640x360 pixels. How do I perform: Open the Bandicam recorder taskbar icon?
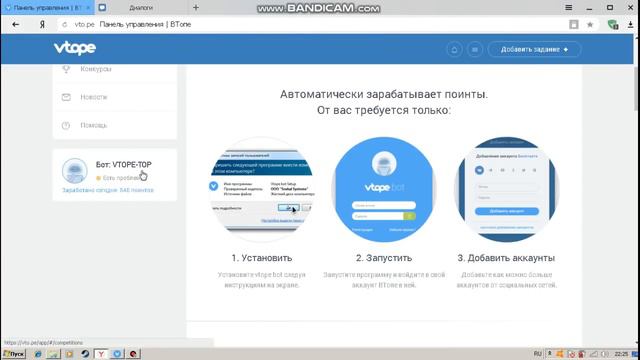[x=133, y=354]
